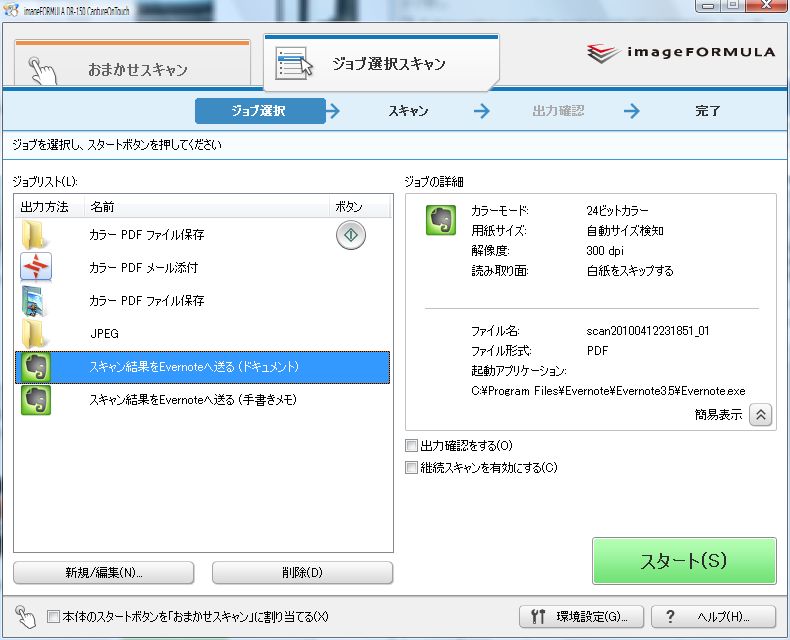The width and height of the screenshot is (790, 640).
Task: Select the ジョブ選択スキャン tab
Action: 381,63
